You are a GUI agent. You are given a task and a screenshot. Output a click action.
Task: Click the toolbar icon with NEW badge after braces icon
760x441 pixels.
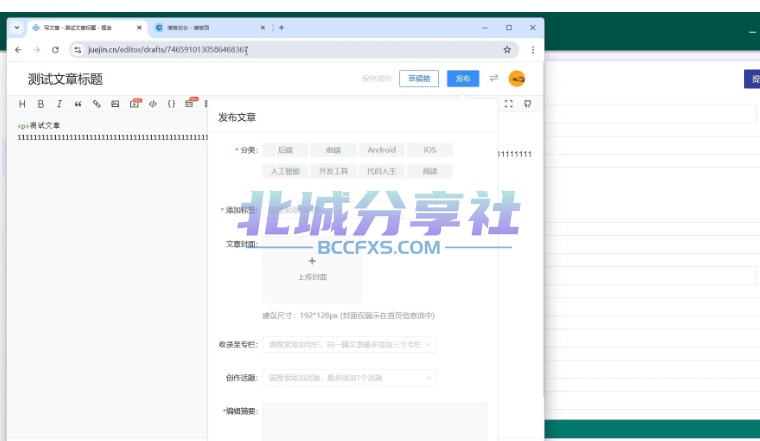point(190,103)
